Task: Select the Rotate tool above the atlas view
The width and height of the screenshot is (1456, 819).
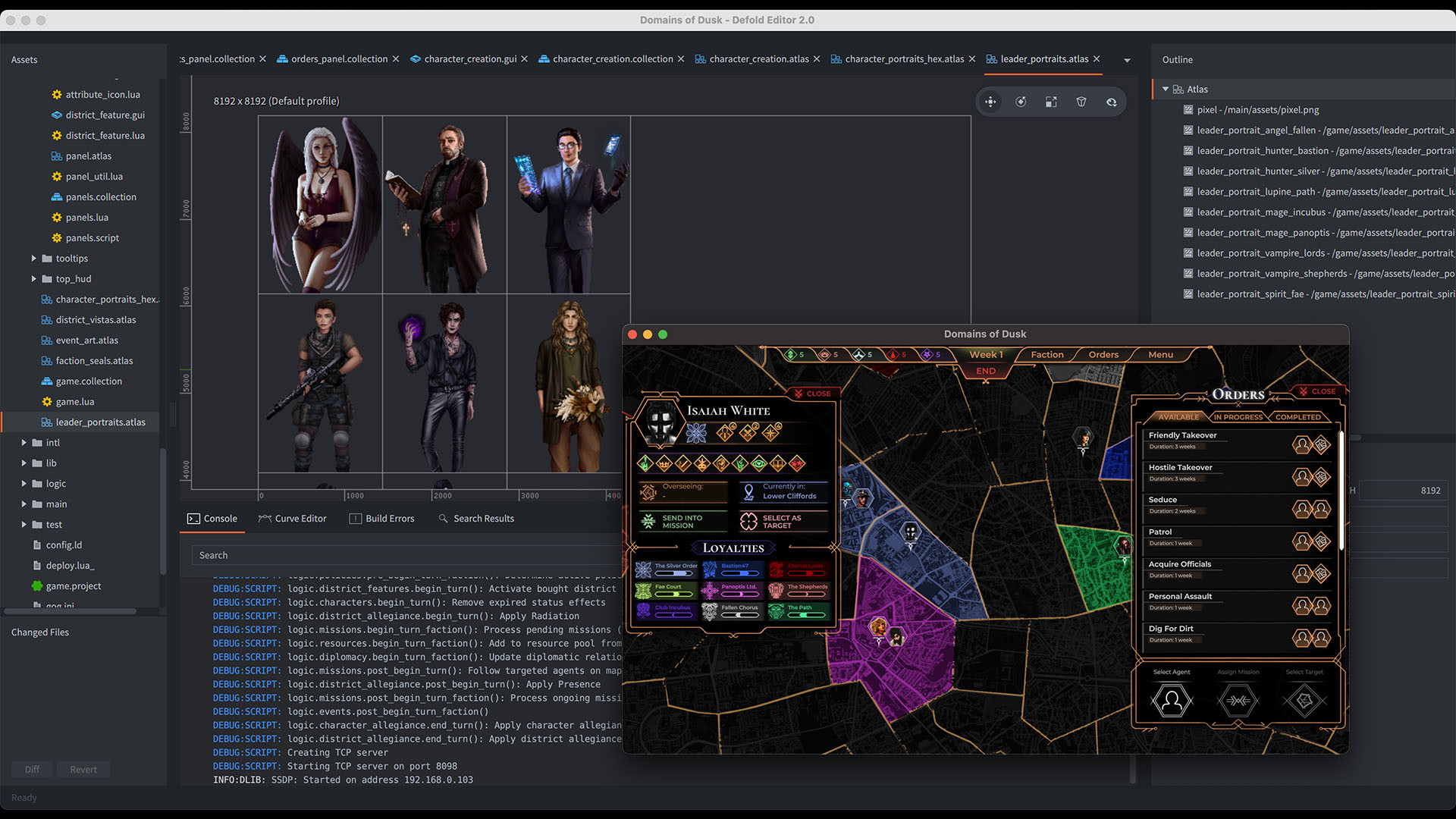Action: click(x=1021, y=101)
